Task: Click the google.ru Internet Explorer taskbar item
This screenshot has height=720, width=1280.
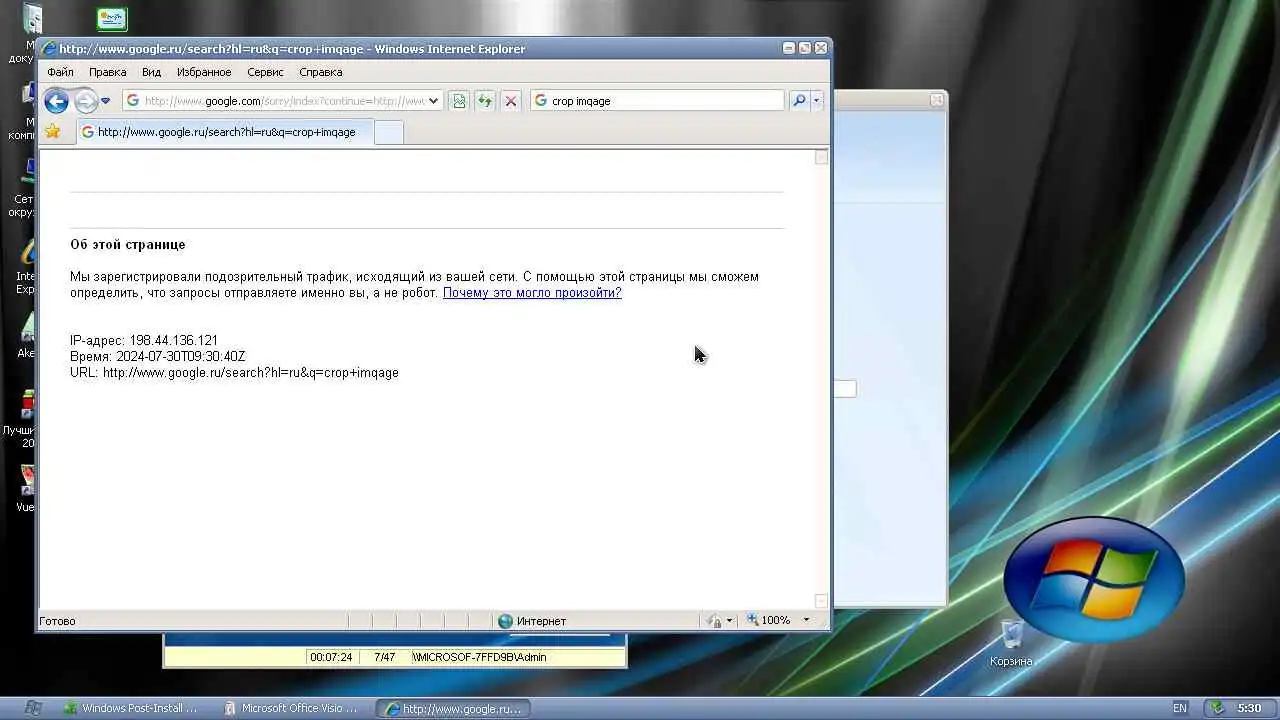Action: coord(453,708)
